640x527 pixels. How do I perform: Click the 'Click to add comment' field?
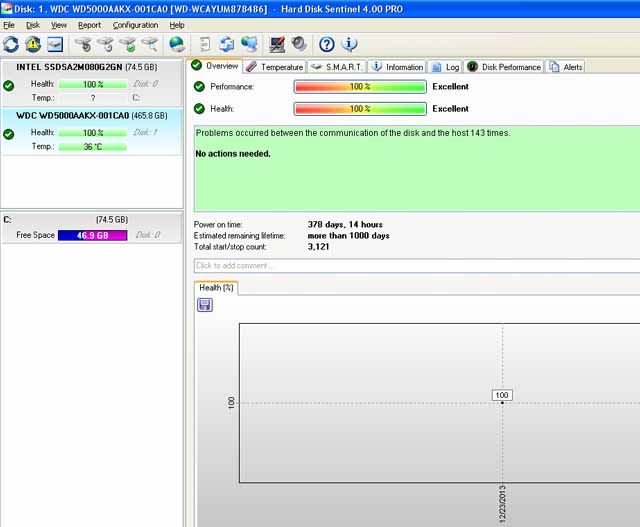coord(415,266)
